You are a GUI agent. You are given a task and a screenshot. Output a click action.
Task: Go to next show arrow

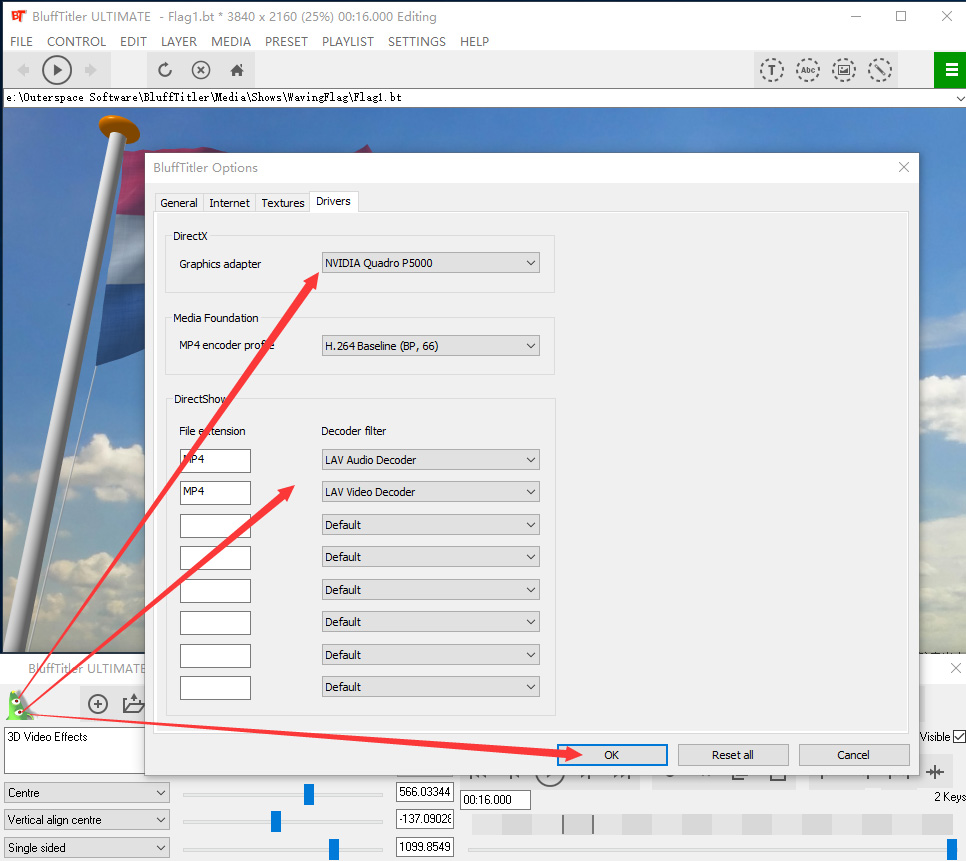coord(91,70)
